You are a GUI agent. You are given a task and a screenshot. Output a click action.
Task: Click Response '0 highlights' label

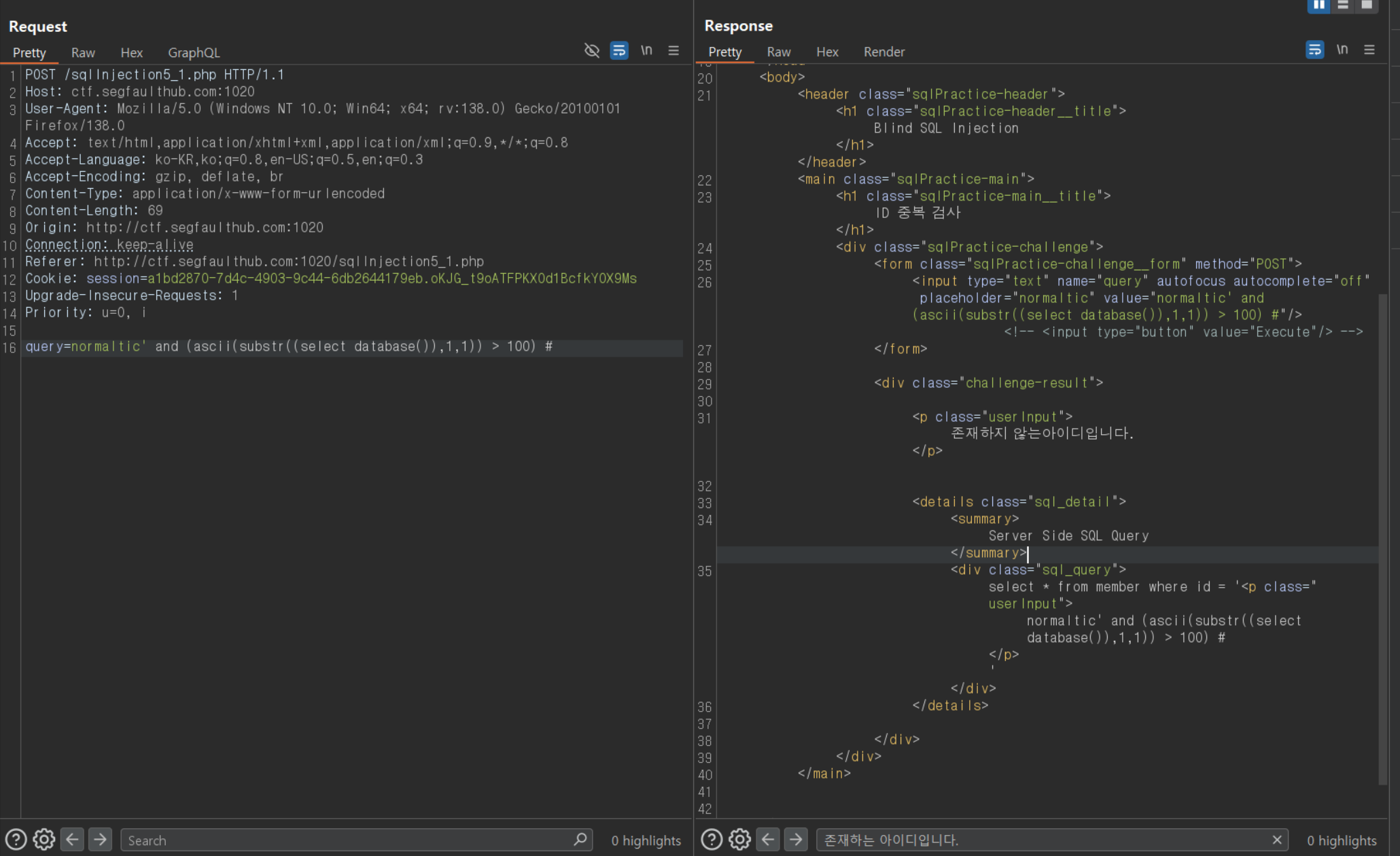[x=1342, y=840]
